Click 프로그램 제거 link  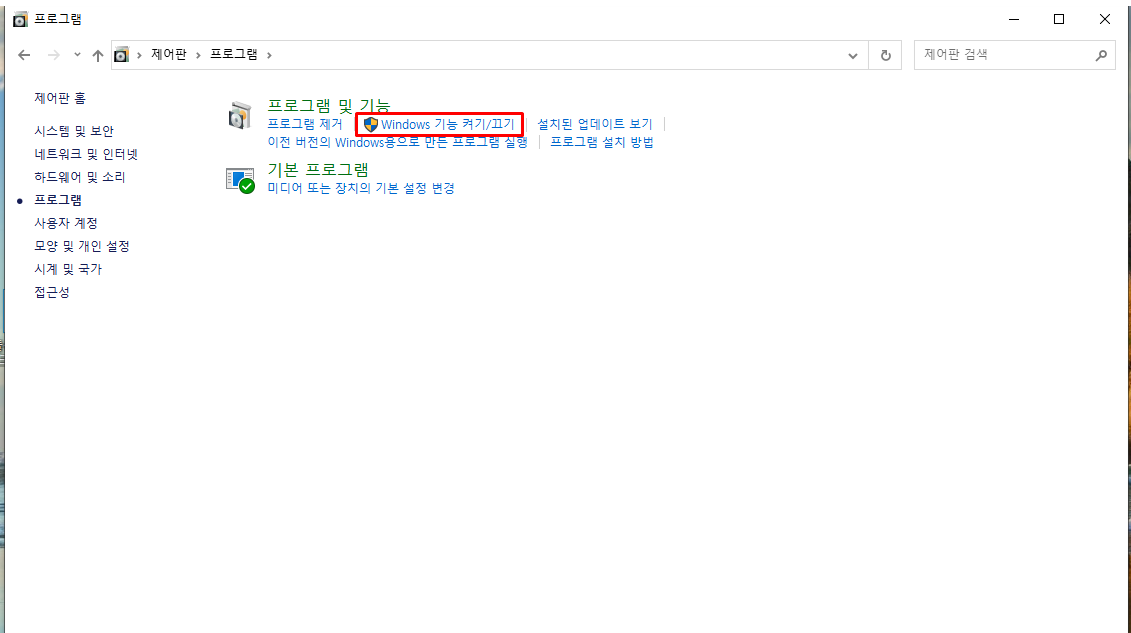point(305,124)
